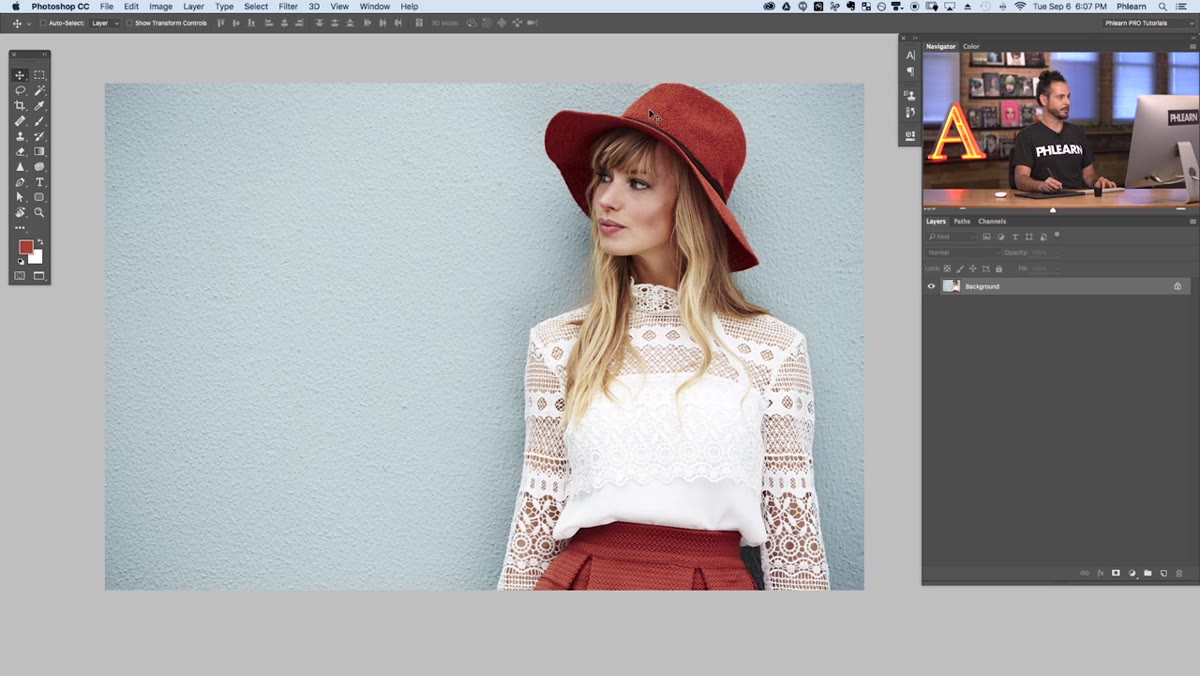Select the Type tool in the toolbox
1200x676 pixels.
(39, 182)
